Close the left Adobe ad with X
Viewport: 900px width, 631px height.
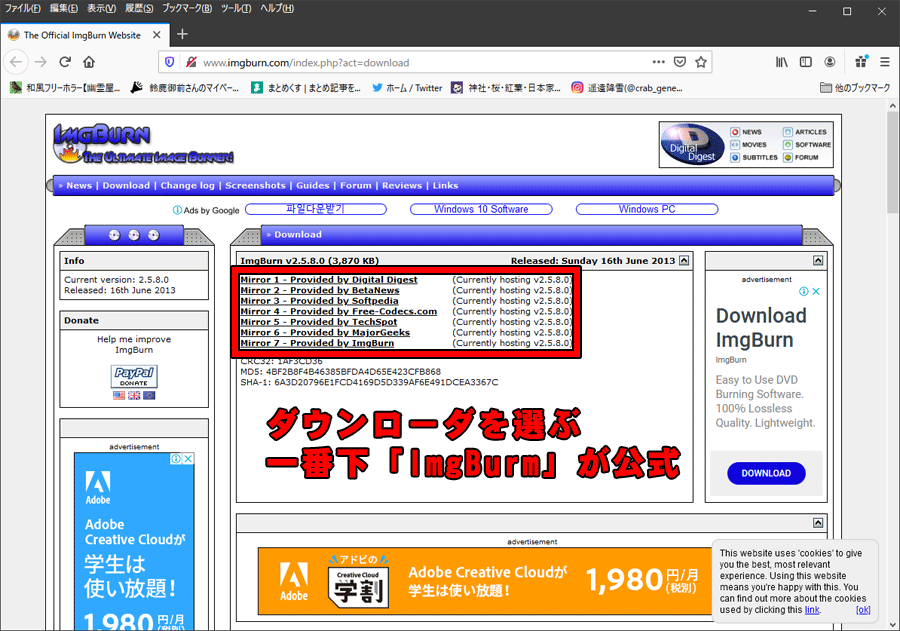tap(188, 459)
